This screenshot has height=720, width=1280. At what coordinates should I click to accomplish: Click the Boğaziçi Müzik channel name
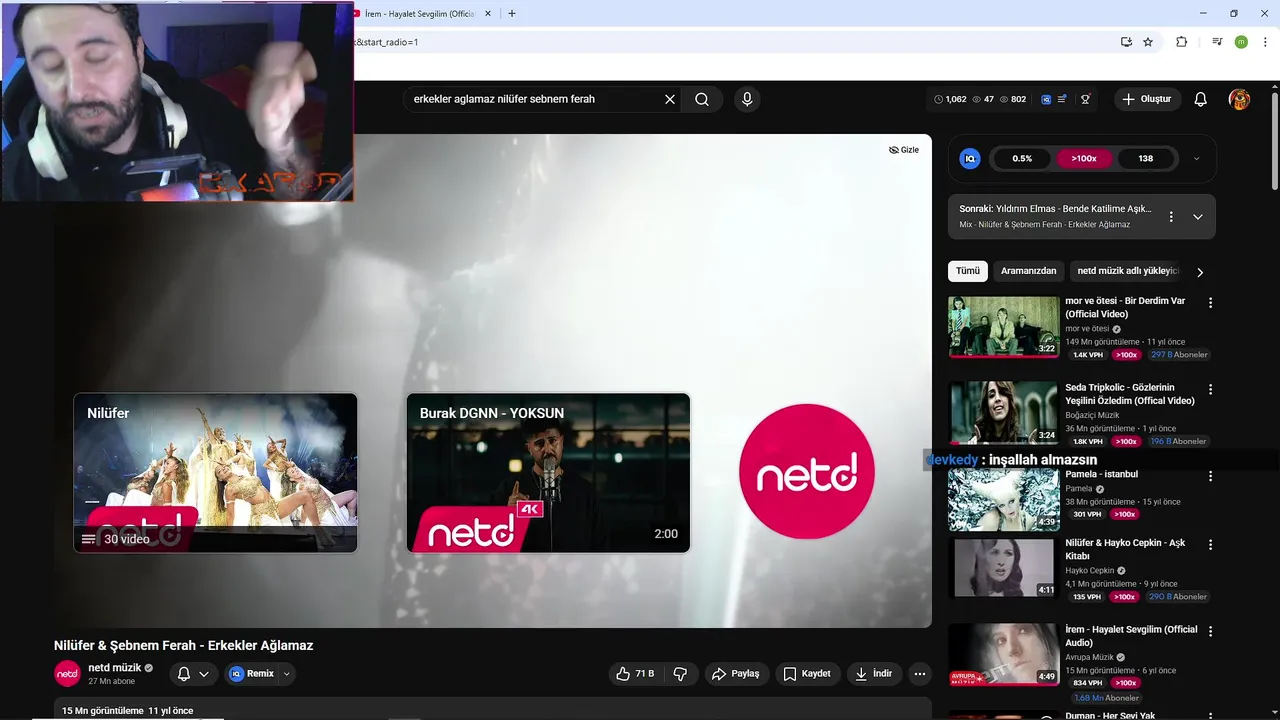(x=1092, y=415)
